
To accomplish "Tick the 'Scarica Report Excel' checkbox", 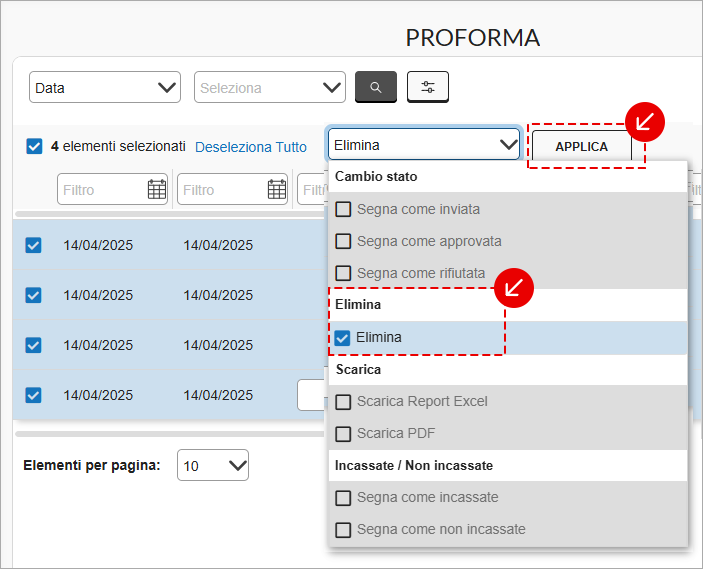I will click(343, 402).
